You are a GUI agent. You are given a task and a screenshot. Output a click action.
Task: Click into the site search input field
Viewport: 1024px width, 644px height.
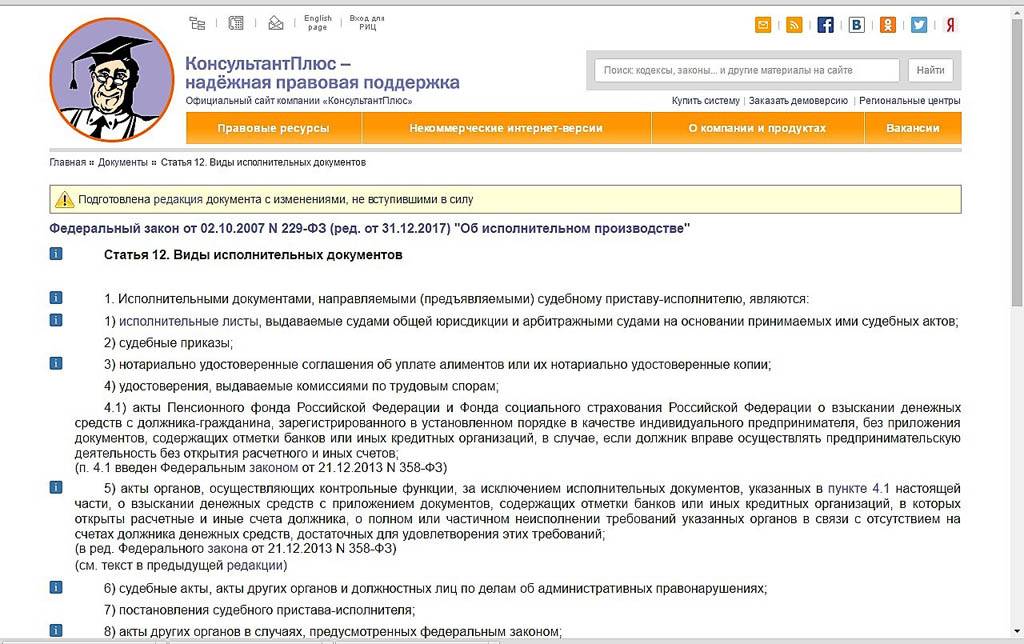pyautogui.click(x=746, y=71)
